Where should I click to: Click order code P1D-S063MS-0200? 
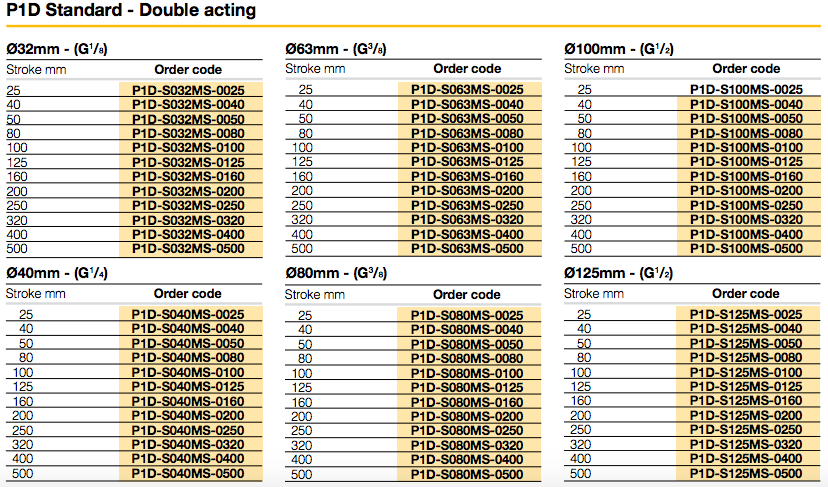[x=467, y=191]
